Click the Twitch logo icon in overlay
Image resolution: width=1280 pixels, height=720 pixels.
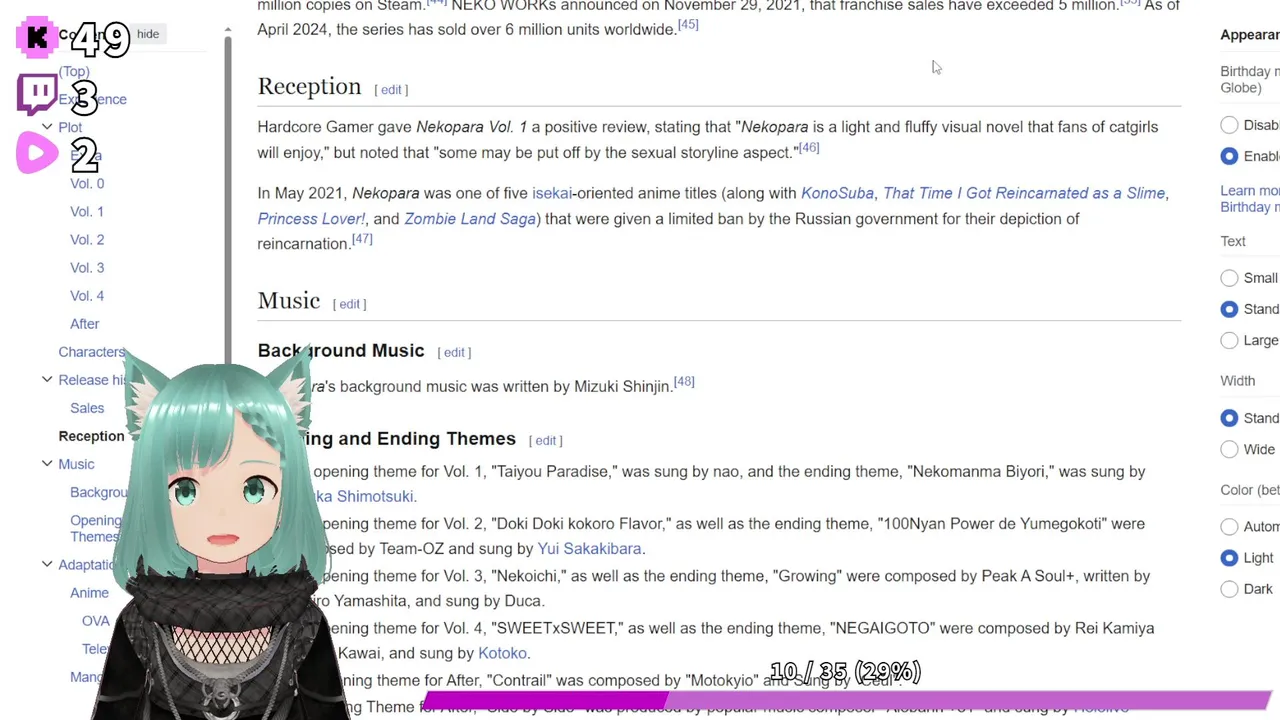point(37,94)
